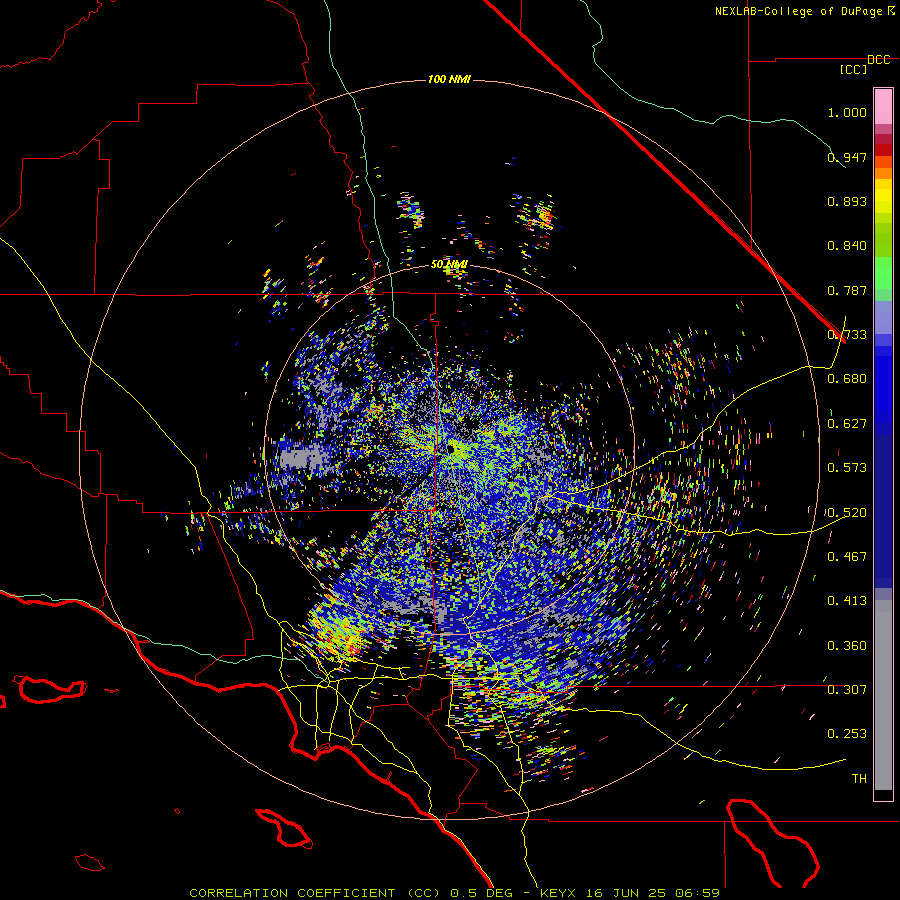Select the 0.787 legend value

click(847, 290)
